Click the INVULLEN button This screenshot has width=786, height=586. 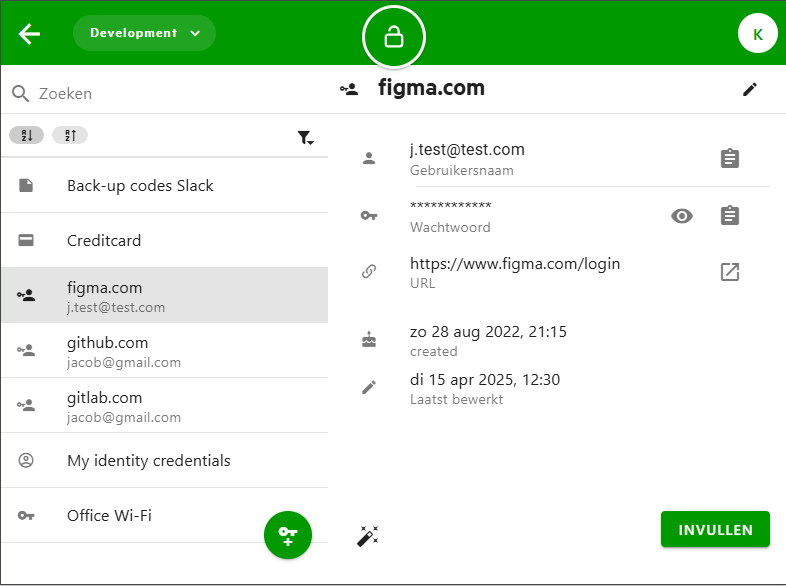(715, 530)
